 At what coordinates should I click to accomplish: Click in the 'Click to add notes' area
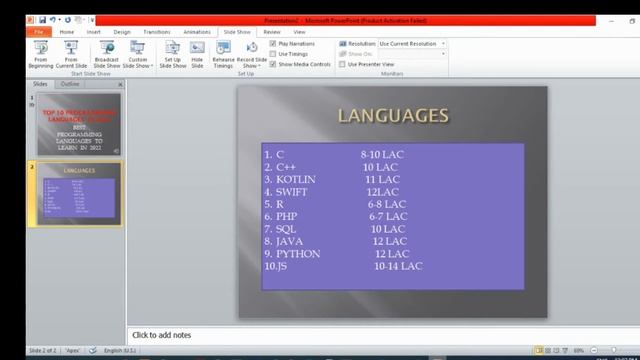pos(384,335)
